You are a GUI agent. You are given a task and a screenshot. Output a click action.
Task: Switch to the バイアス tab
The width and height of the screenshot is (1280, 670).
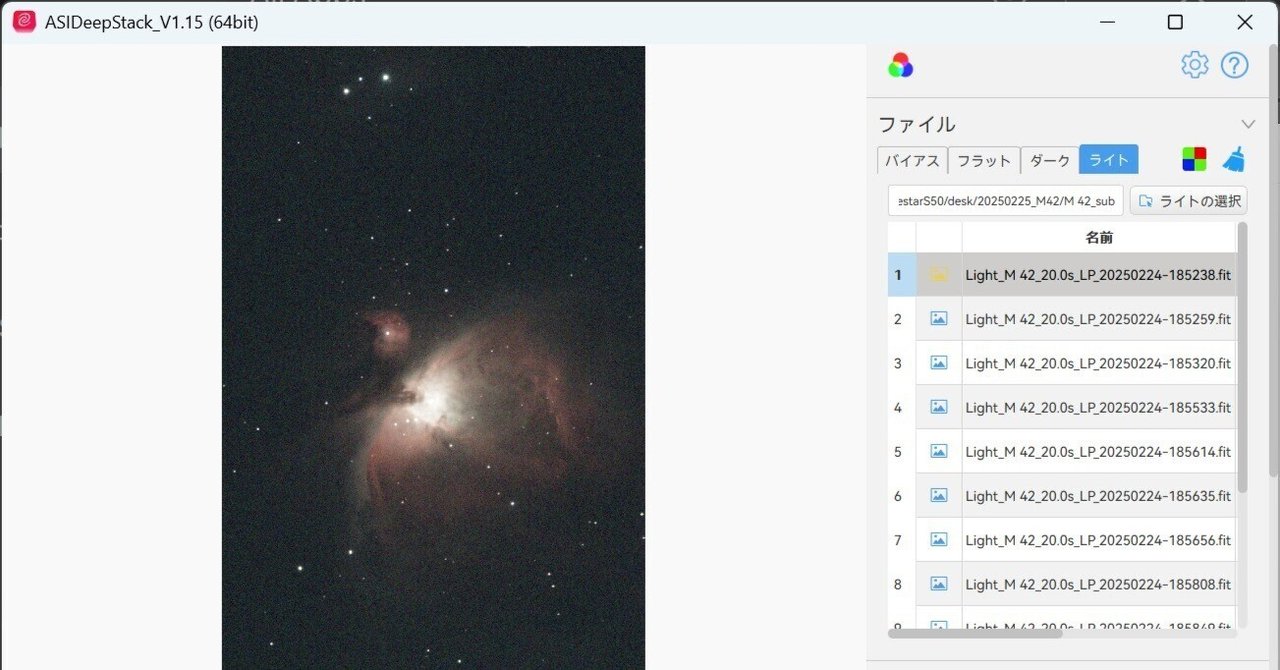tap(911, 159)
